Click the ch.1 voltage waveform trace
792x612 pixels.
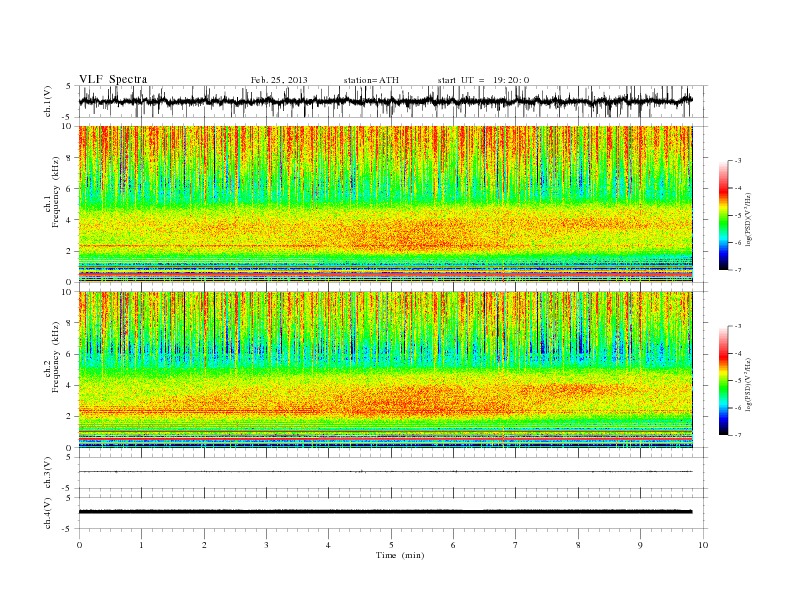(x=385, y=101)
